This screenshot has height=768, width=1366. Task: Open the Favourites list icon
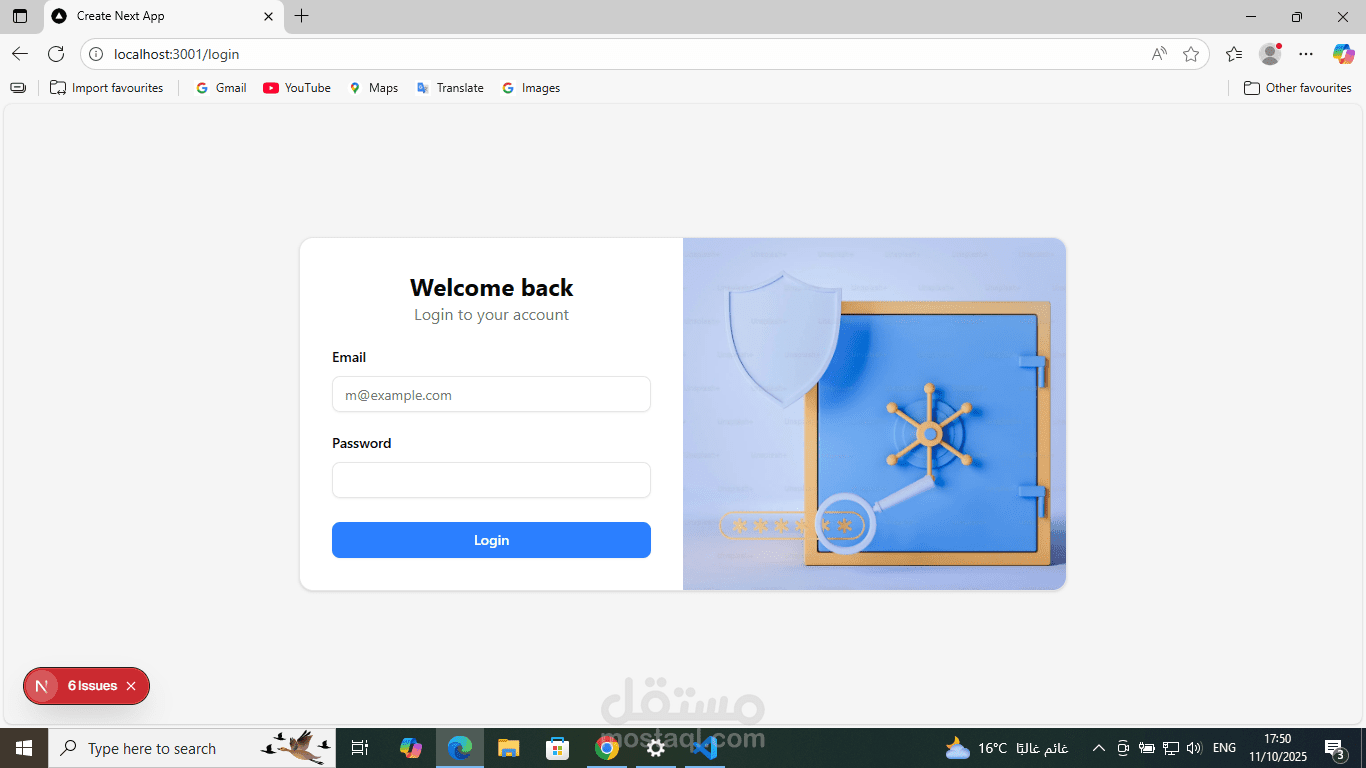tap(1234, 54)
